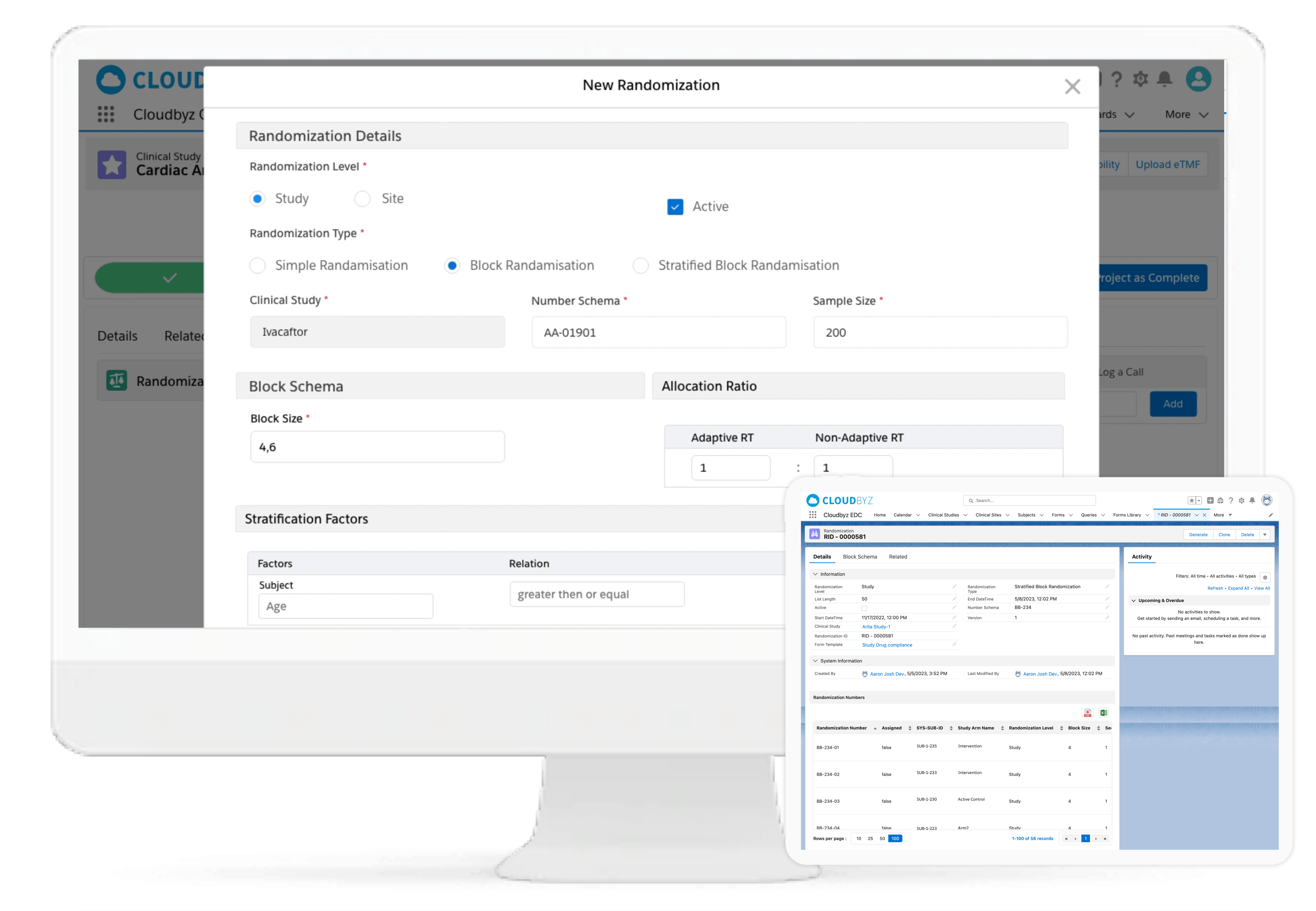Click the astro avatar on tablet header
This screenshot has height=911, width=1316.
pos(1267,500)
